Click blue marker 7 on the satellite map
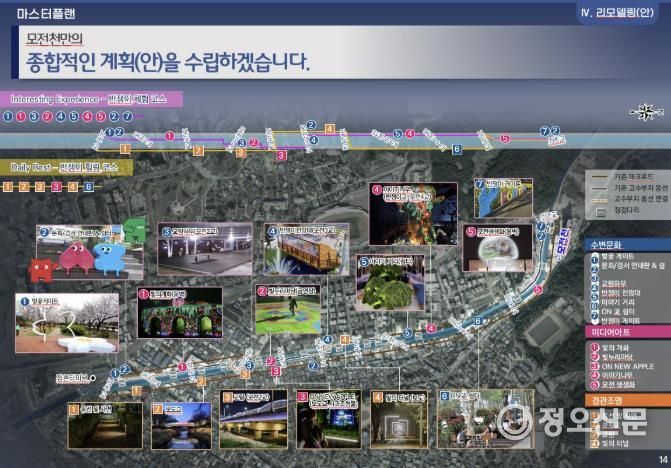Image resolution: width=671 pixels, height=468 pixels. click(541, 226)
